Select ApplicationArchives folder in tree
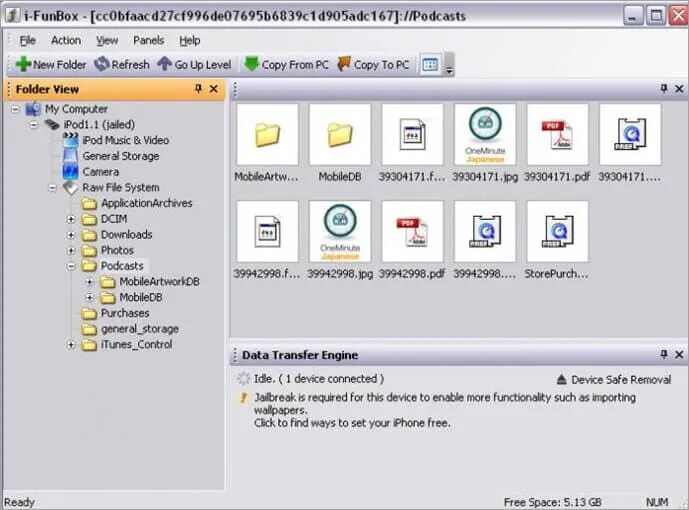The height and width of the screenshot is (510, 689). (x=147, y=203)
